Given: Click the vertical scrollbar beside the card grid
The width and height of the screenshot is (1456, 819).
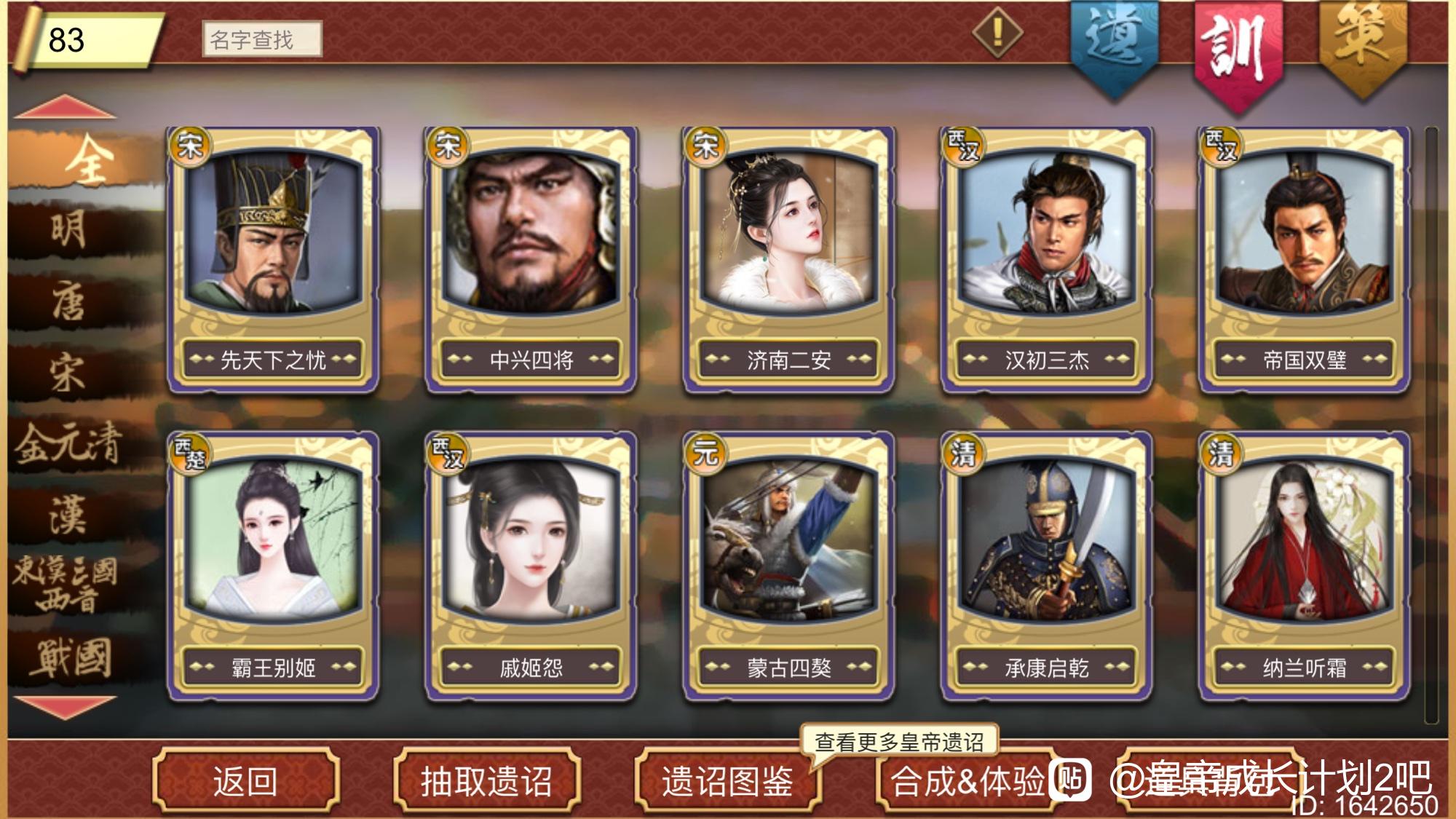Looking at the screenshot, I should pyautogui.click(x=1431, y=425).
